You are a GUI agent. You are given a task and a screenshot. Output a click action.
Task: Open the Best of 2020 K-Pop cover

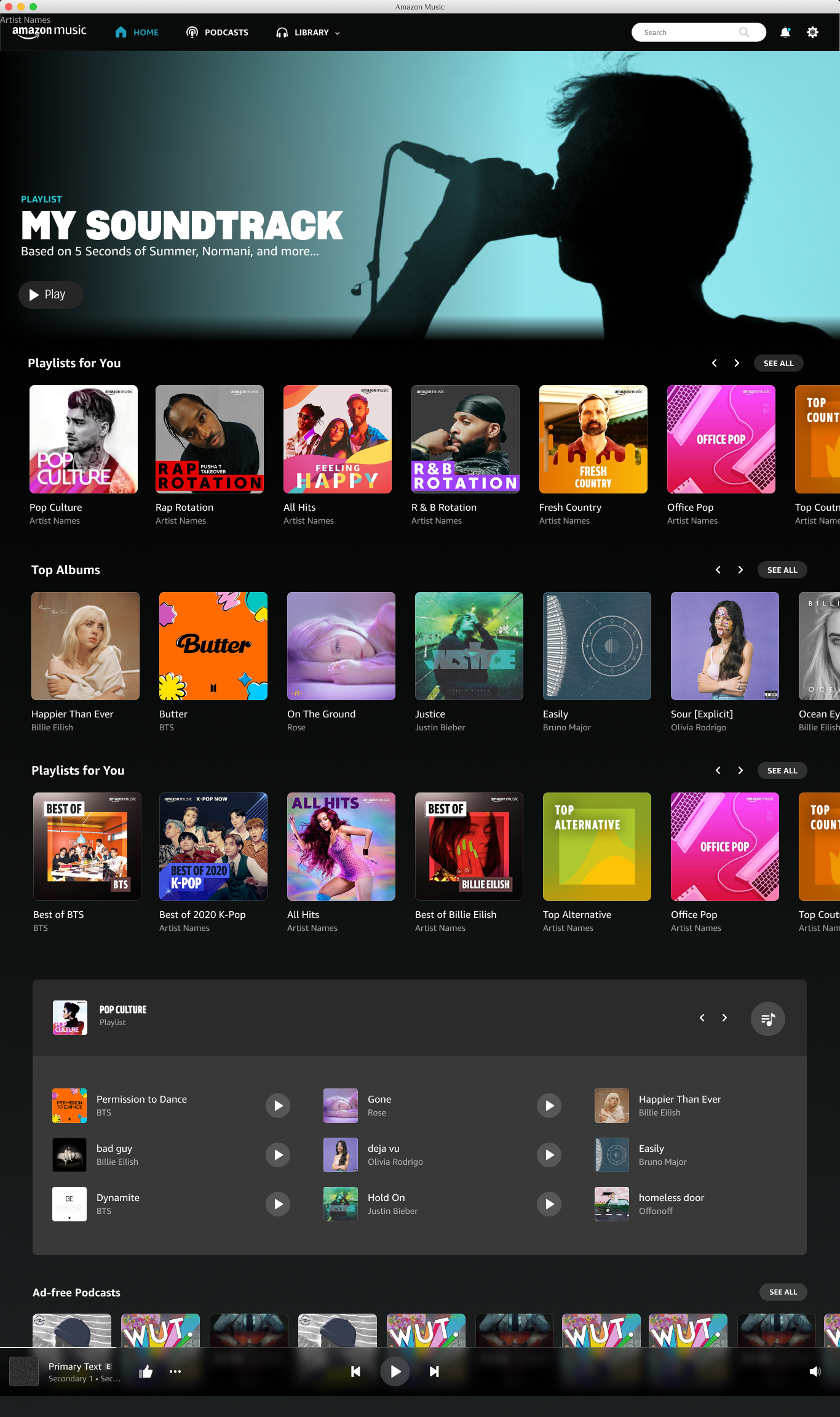click(x=213, y=847)
